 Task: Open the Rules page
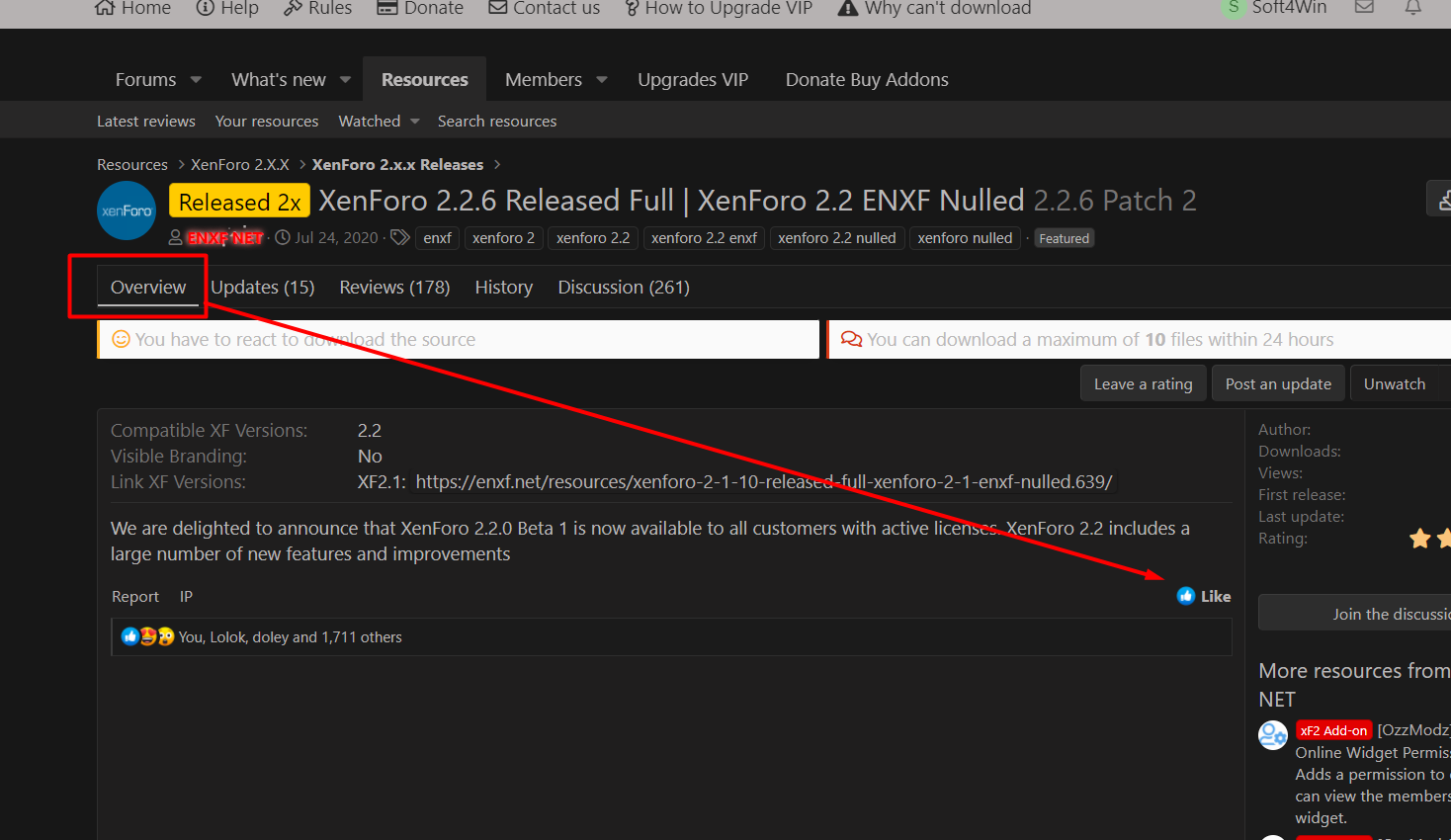tap(317, 8)
